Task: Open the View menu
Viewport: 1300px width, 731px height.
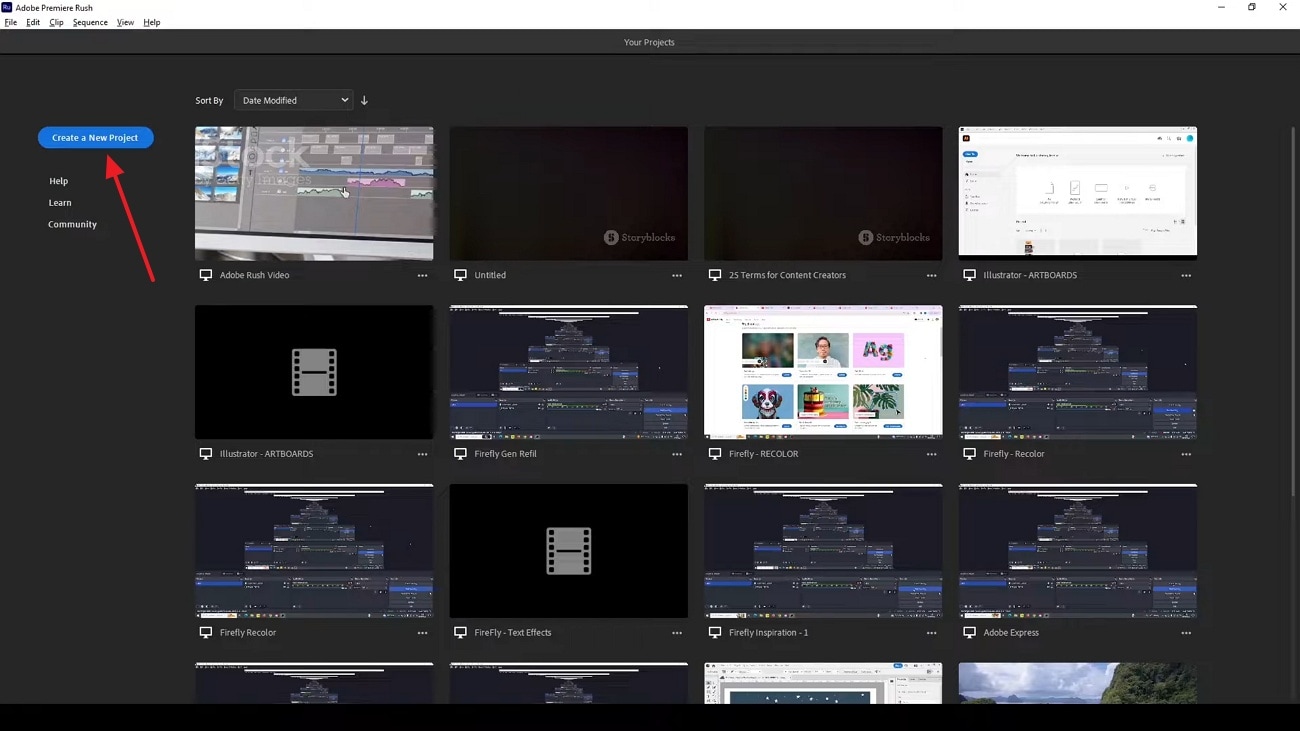Action: pos(125,22)
